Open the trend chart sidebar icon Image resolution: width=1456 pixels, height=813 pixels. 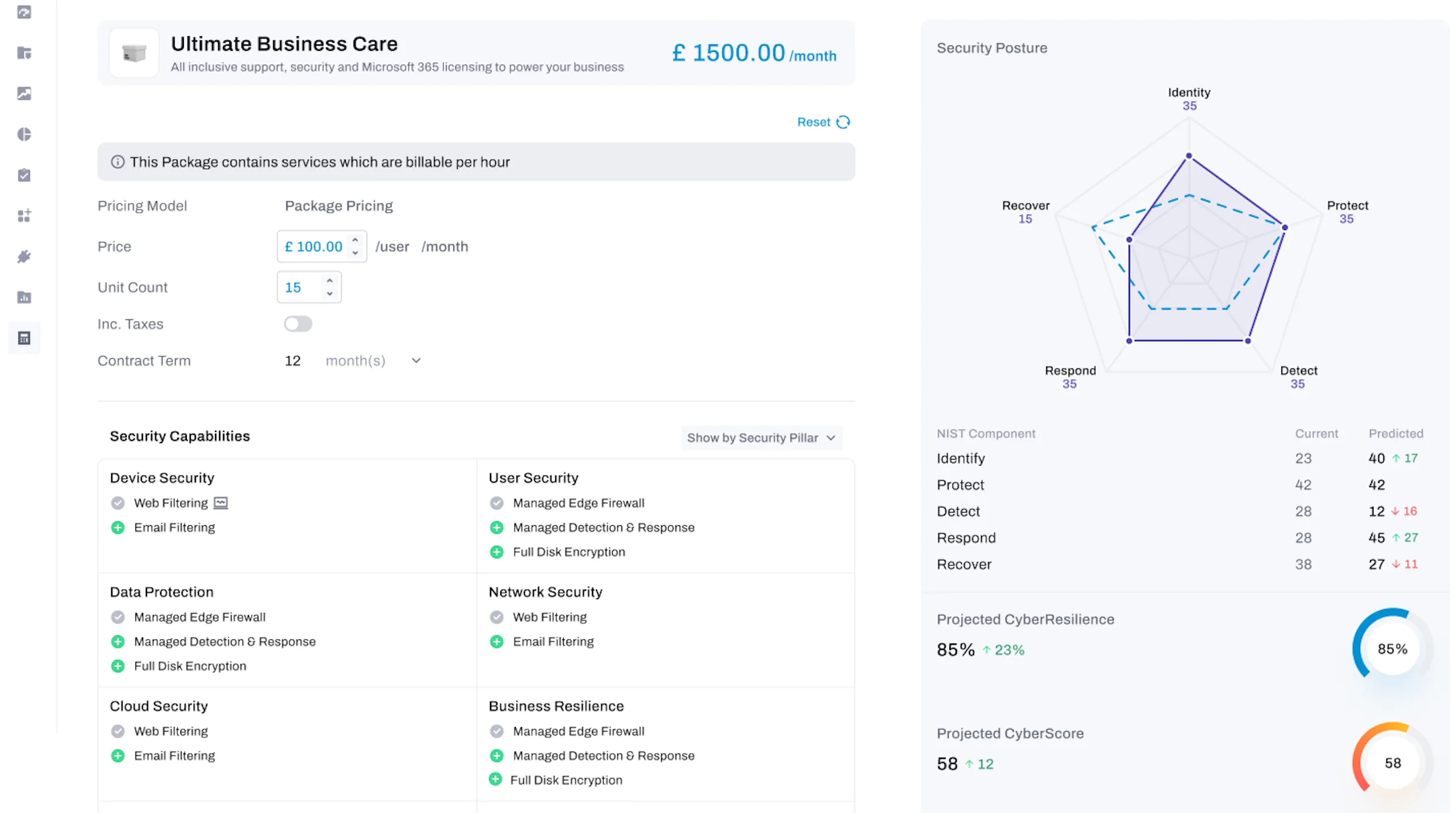tap(24, 93)
